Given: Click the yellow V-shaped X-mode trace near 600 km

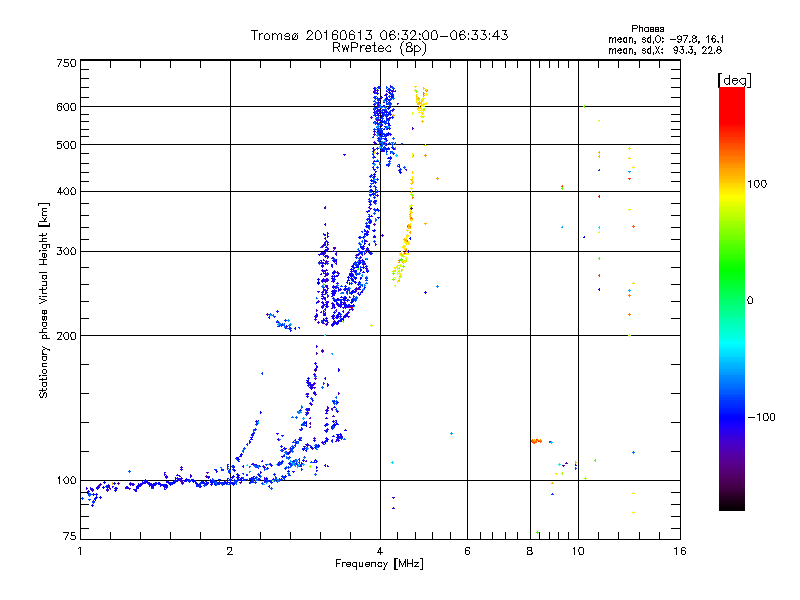Looking at the screenshot, I should tap(421, 104).
